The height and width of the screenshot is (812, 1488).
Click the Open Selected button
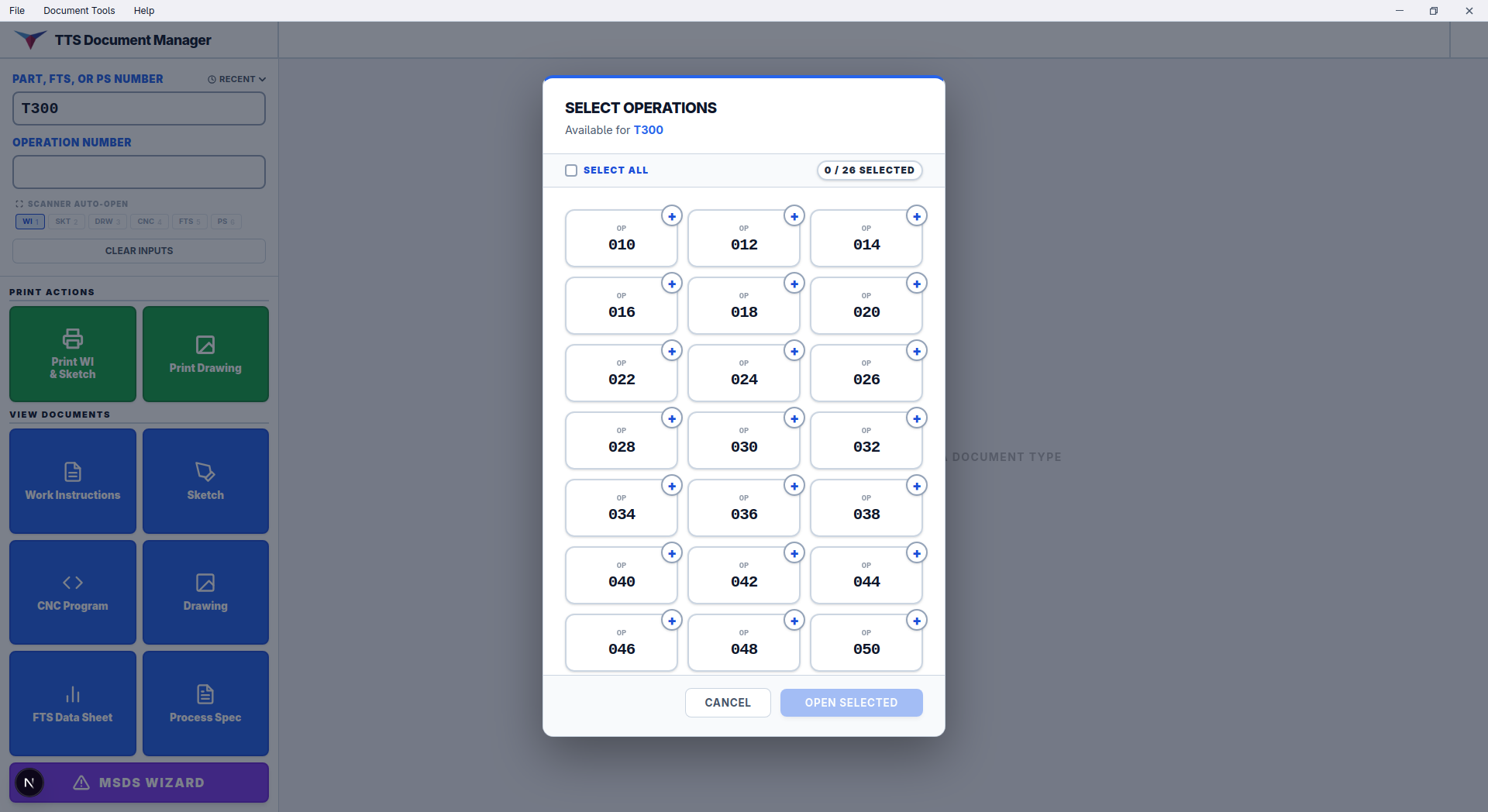(x=851, y=703)
